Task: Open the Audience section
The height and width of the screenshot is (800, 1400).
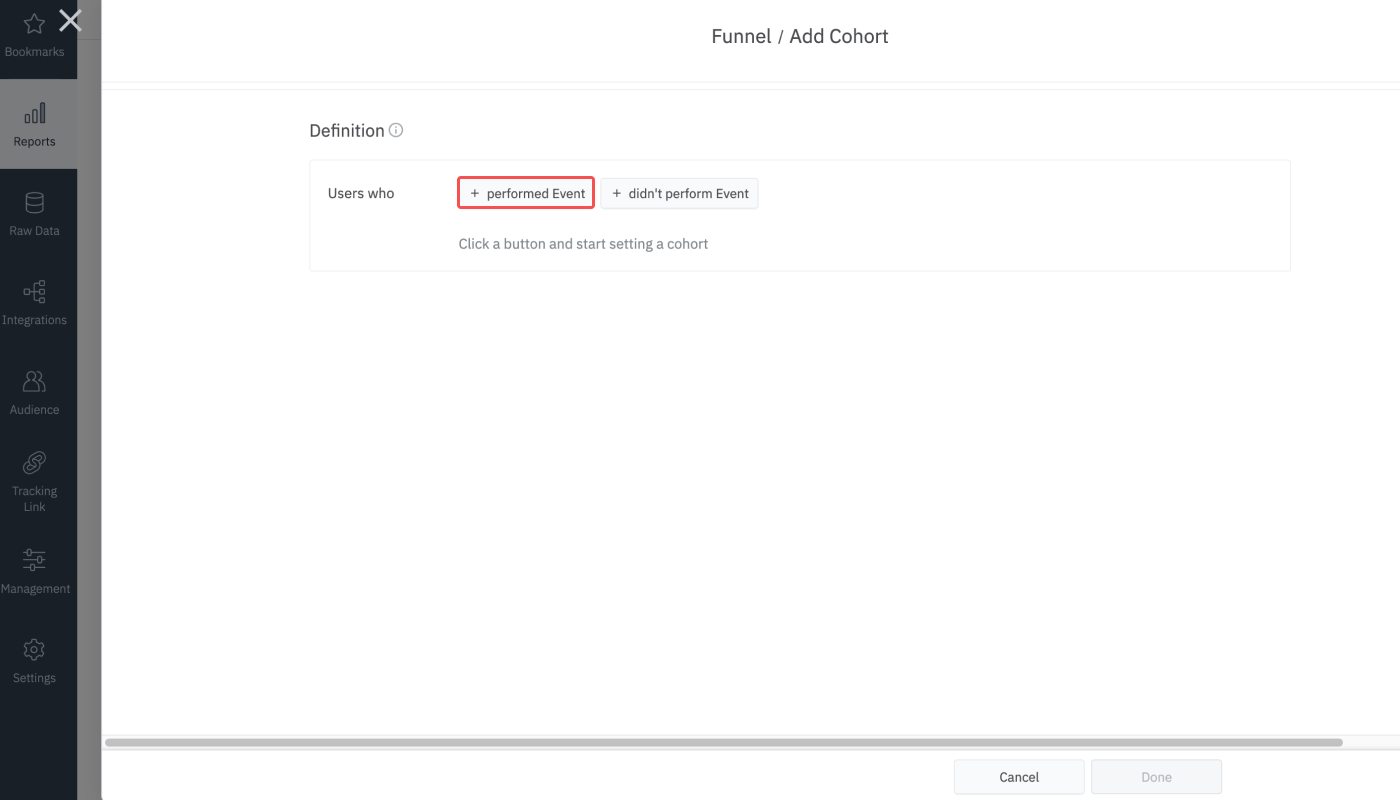Action: pyautogui.click(x=34, y=393)
